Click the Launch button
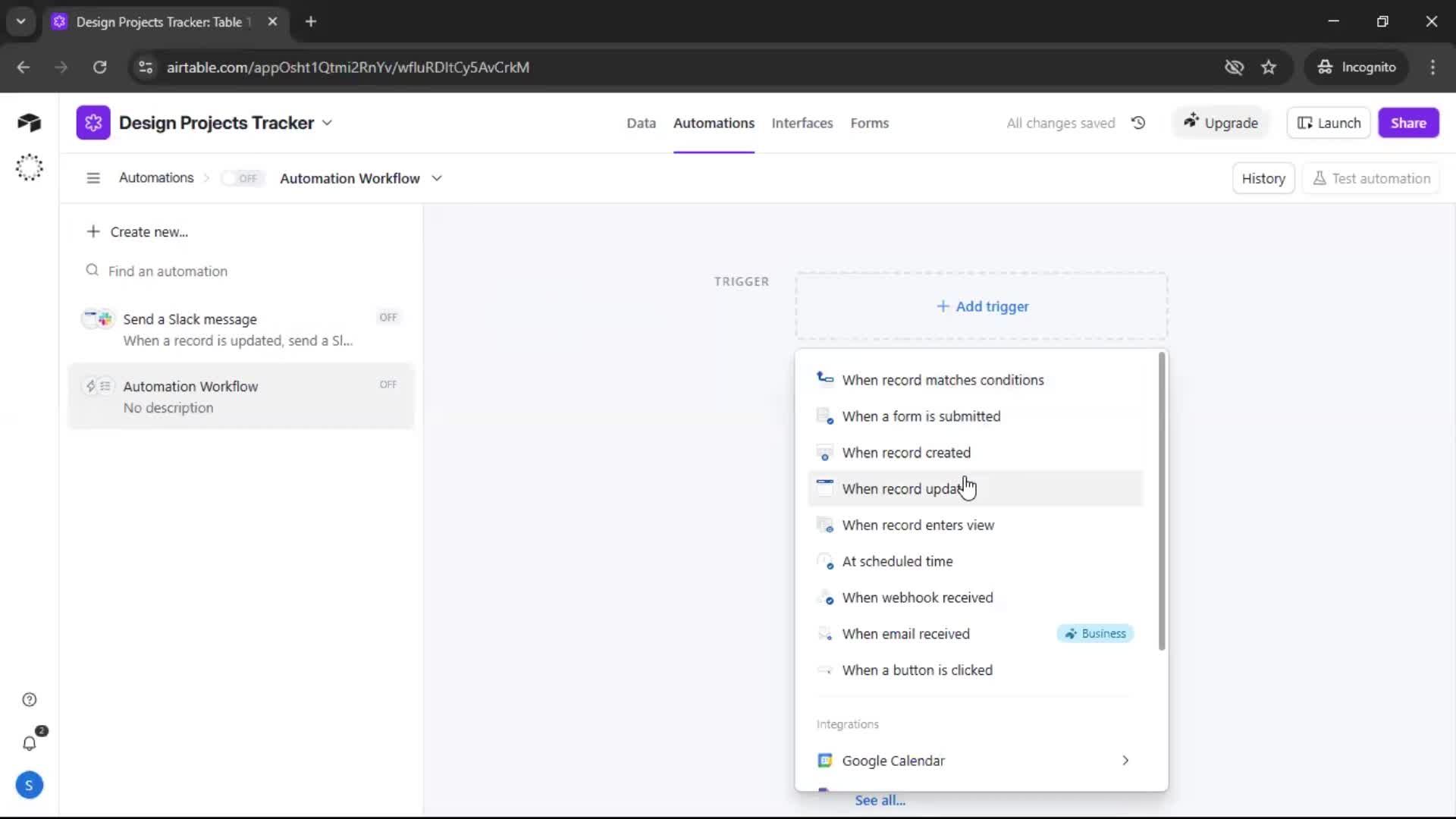 1329,123
